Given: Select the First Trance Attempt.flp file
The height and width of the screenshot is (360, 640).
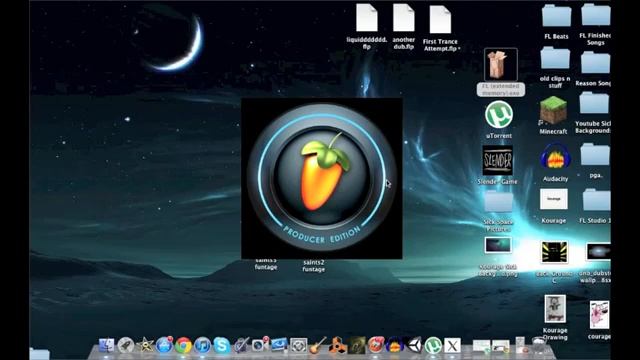Looking at the screenshot, I should coord(440,20).
